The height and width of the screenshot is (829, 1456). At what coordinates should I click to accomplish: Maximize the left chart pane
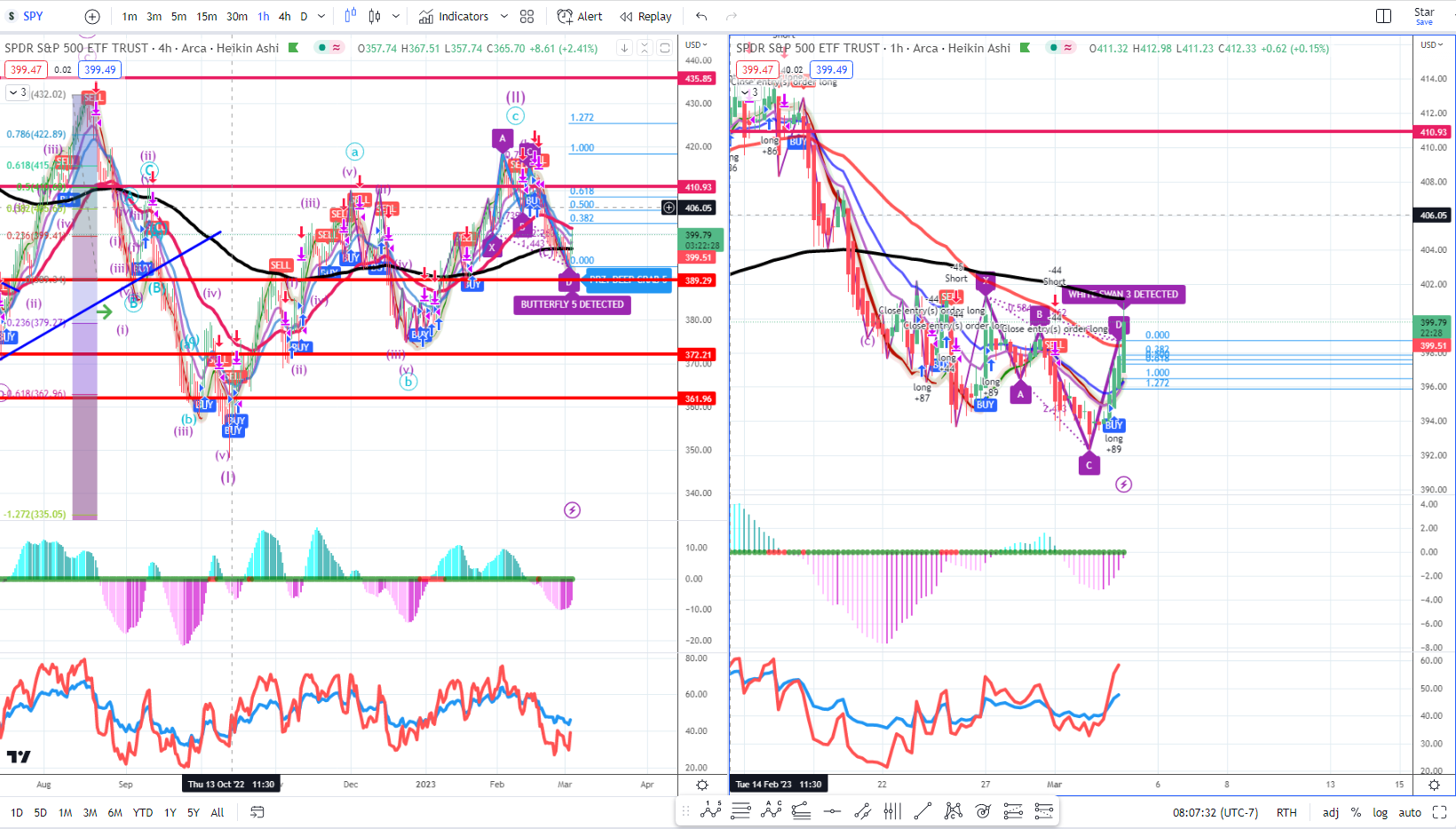664,48
